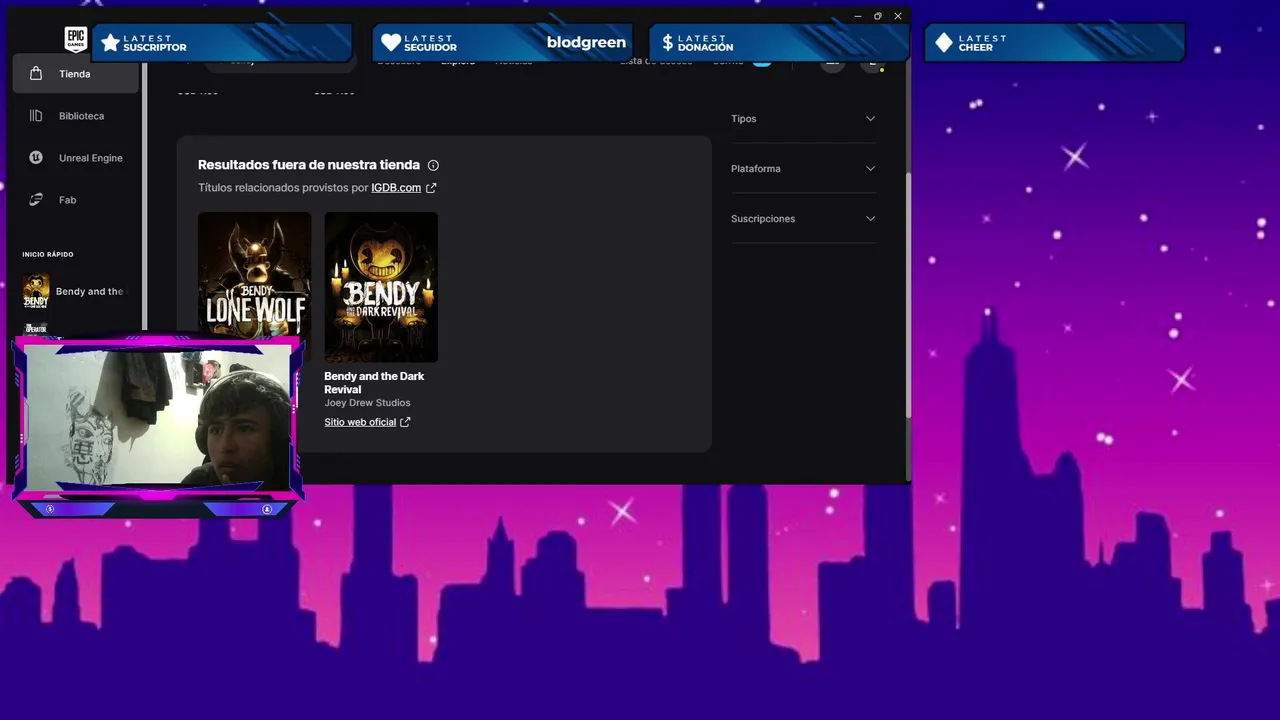Click the Unreal Engine logo icon
This screenshot has height=720, width=1280.
(x=36, y=158)
